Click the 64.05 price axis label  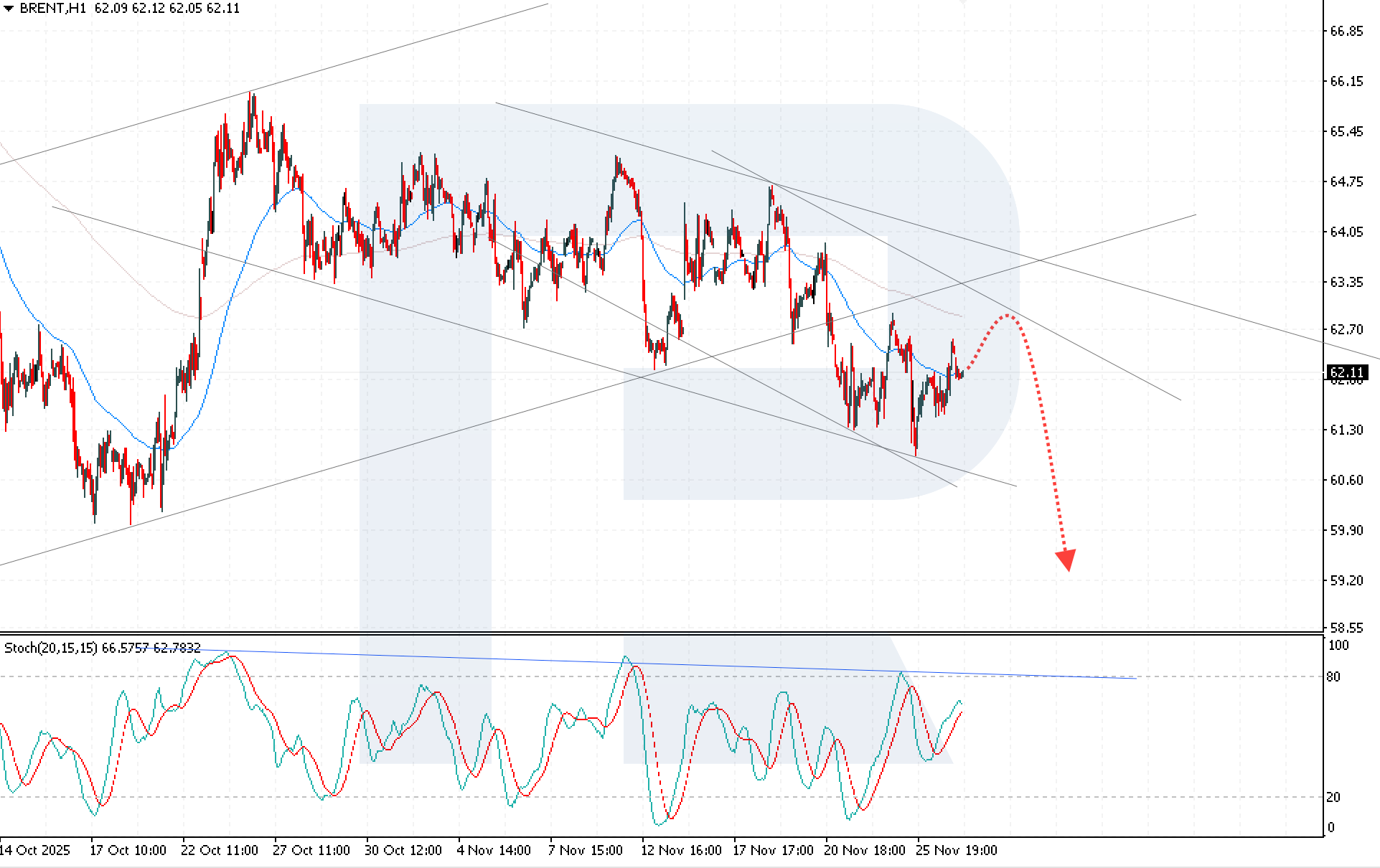coord(1346,232)
